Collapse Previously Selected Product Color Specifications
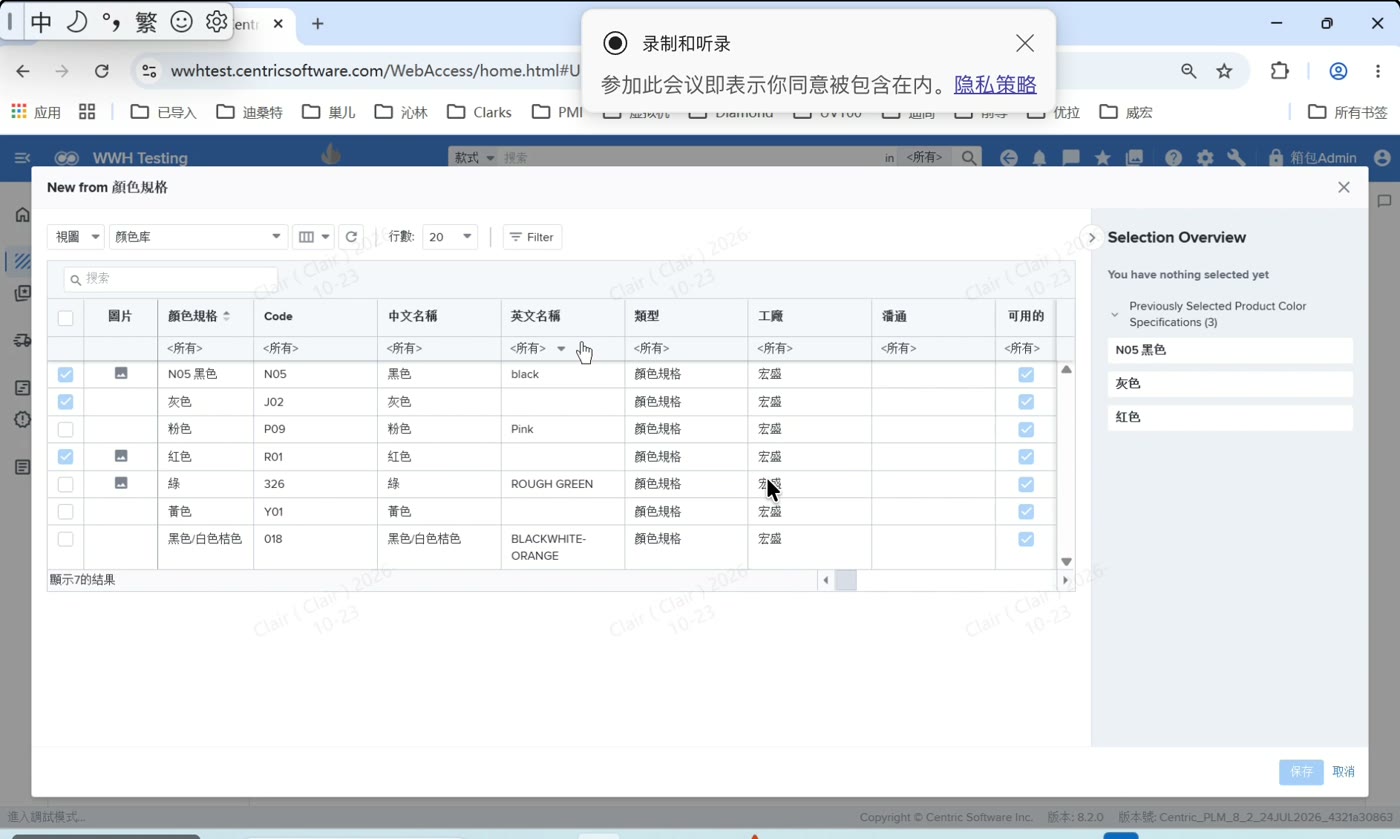Image resolution: width=1400 pixels, height=839 pixels. coord(1115,314)
